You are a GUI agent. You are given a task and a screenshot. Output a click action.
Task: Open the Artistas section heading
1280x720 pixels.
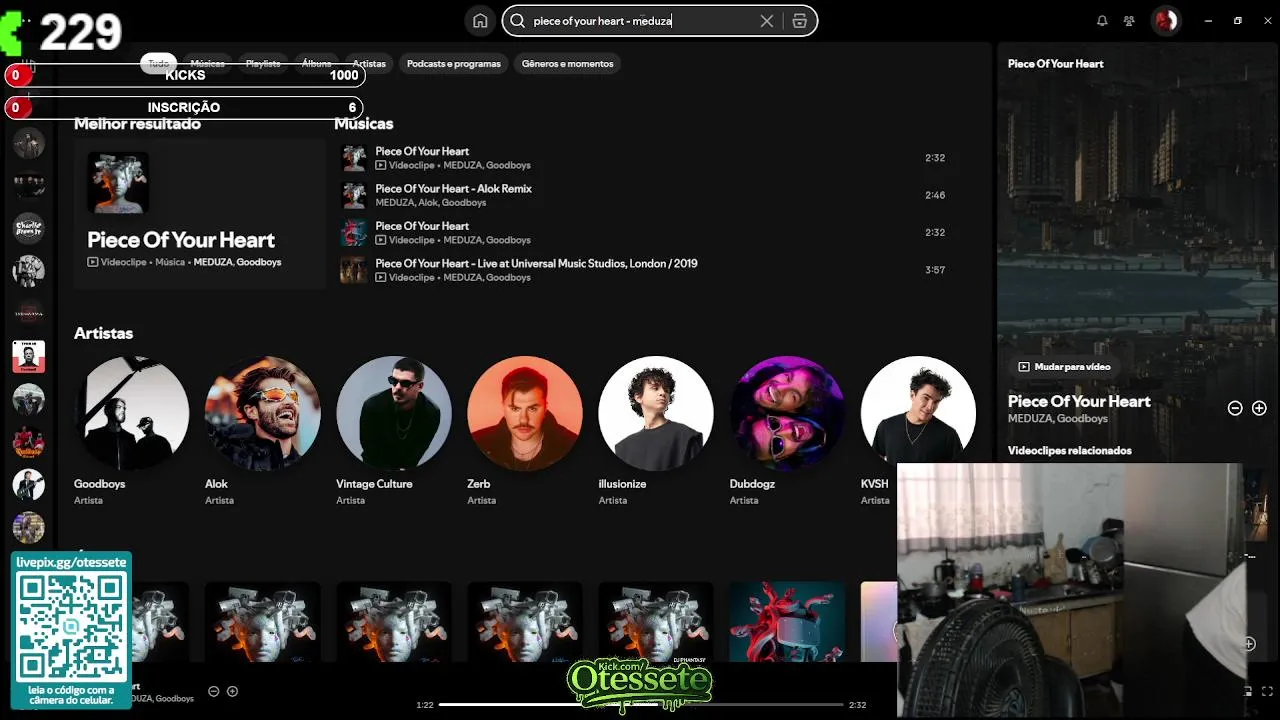[x=103, y=333]
